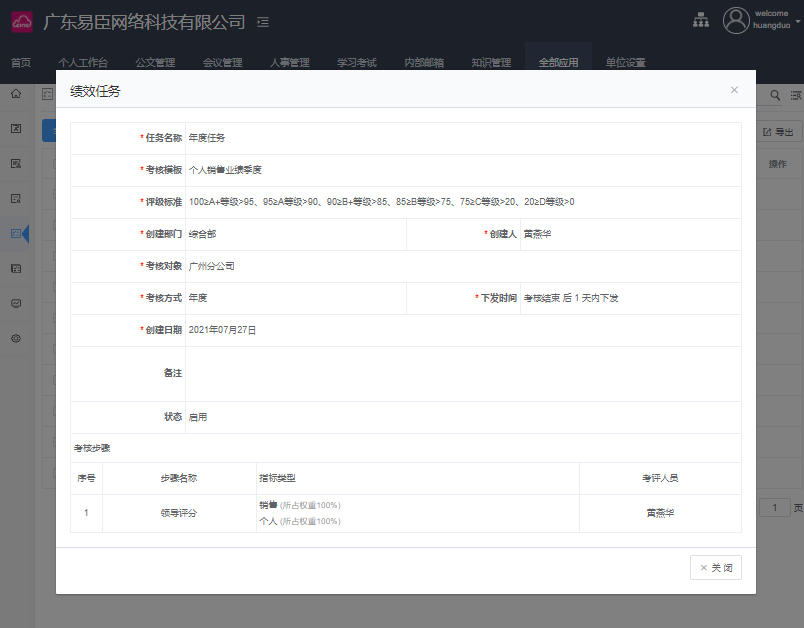The height and width of the screenshot is (628, 804).
Task: Go to the 内部邮箱 tab
Action: [424, 63]
